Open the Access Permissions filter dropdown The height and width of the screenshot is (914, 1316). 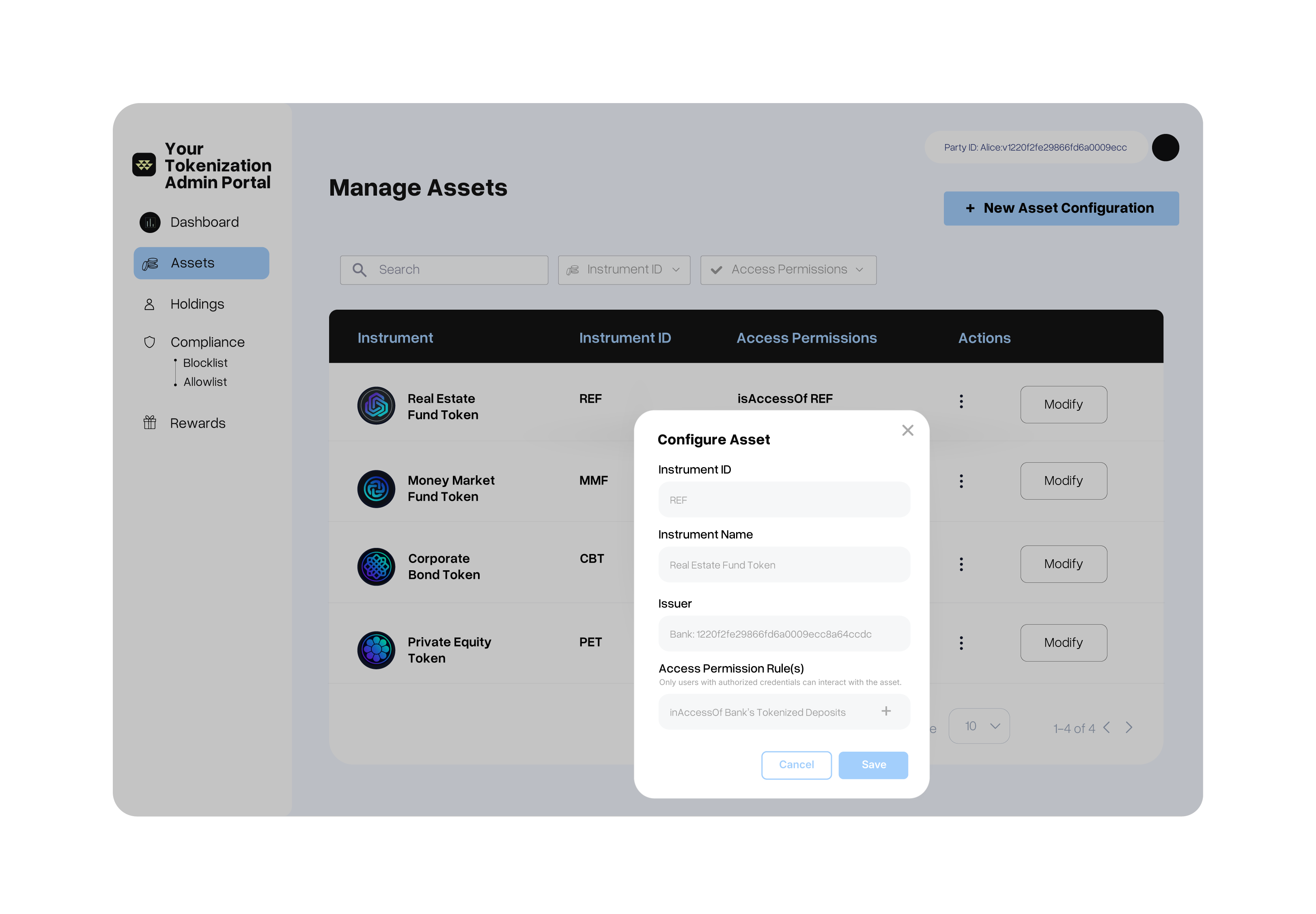point(788,270)
